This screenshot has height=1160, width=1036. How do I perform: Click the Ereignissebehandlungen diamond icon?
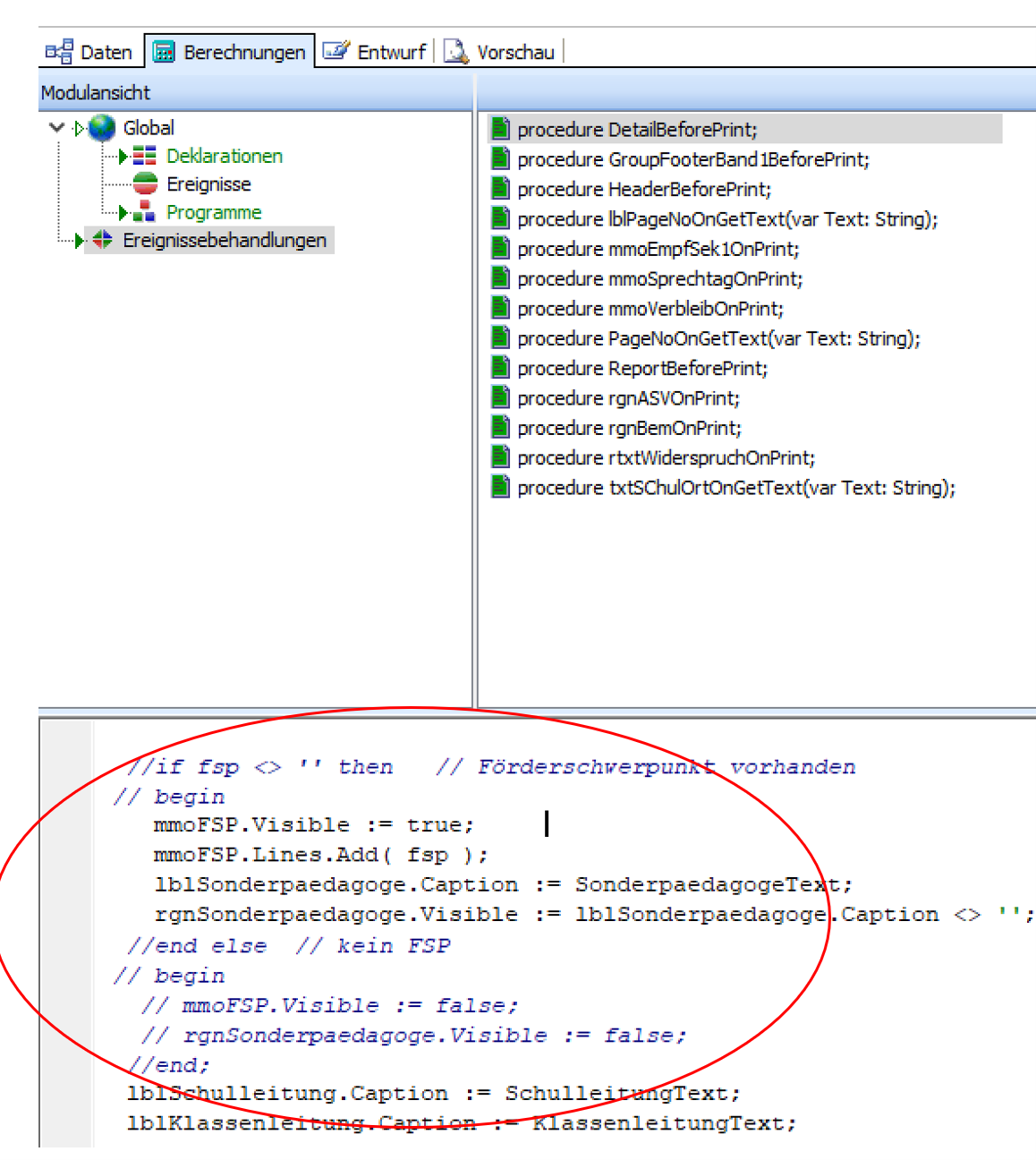103,240
